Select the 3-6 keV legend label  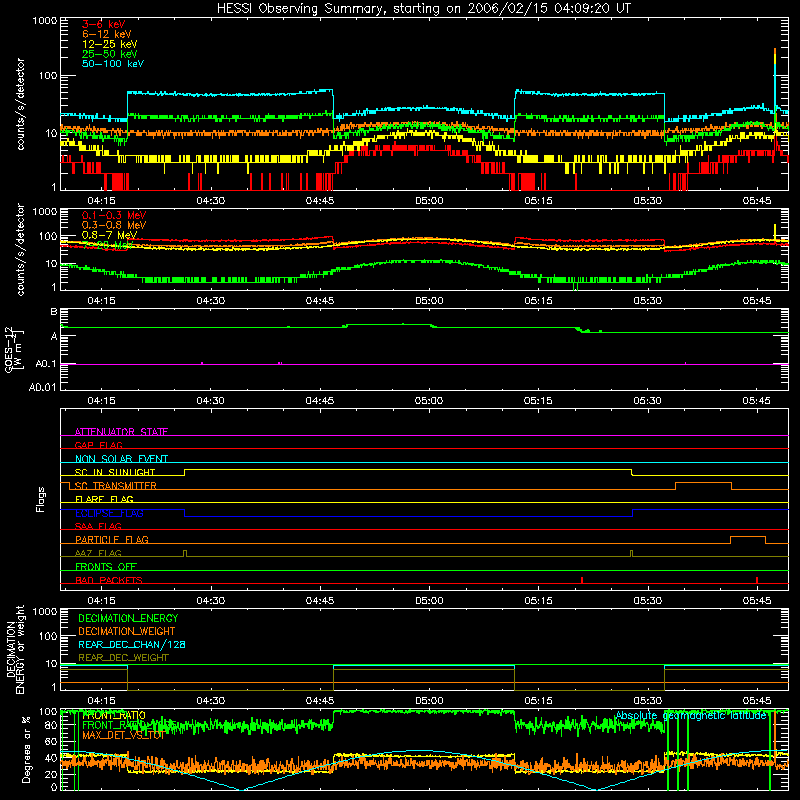[x=104, y=24]
